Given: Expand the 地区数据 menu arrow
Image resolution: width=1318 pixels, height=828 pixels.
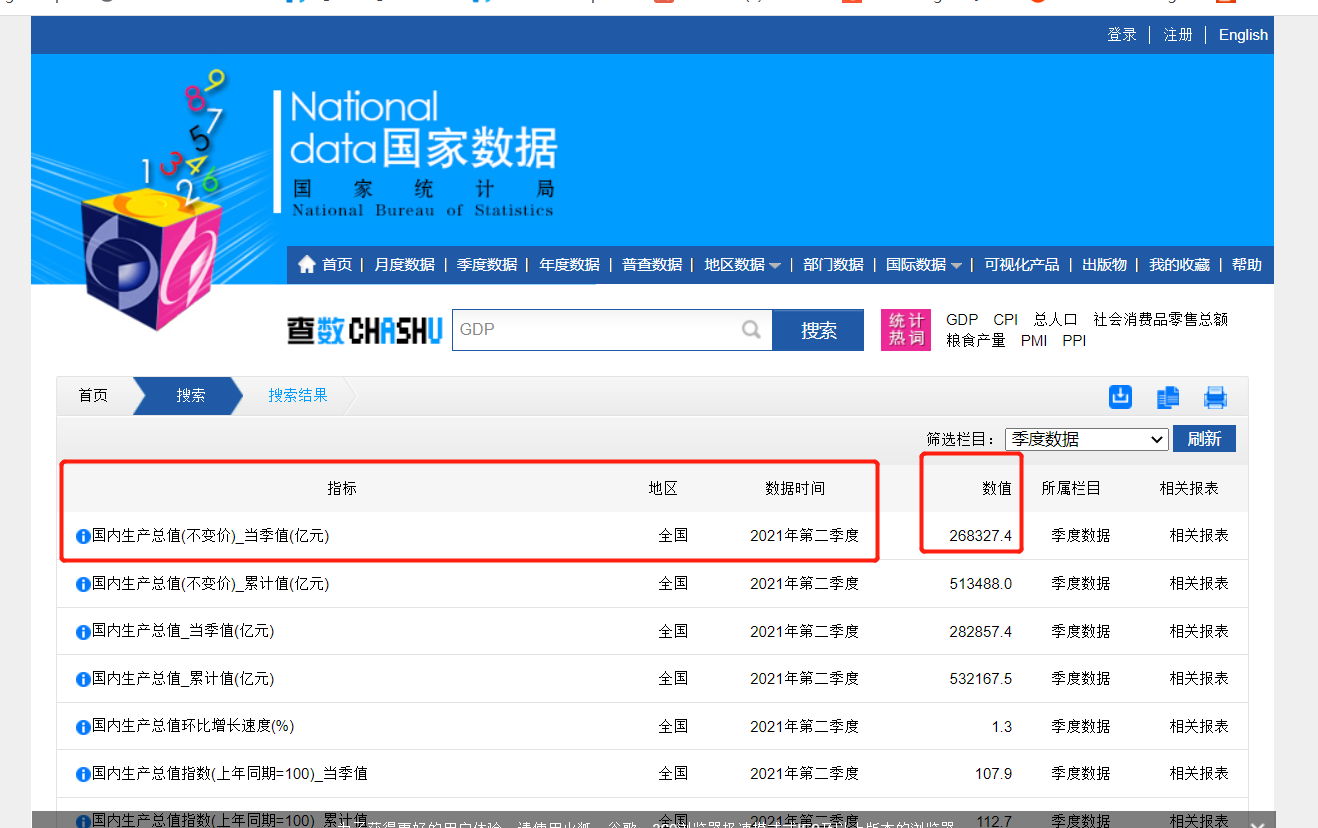Looking at the screenshot, I should tap(775, 266).
